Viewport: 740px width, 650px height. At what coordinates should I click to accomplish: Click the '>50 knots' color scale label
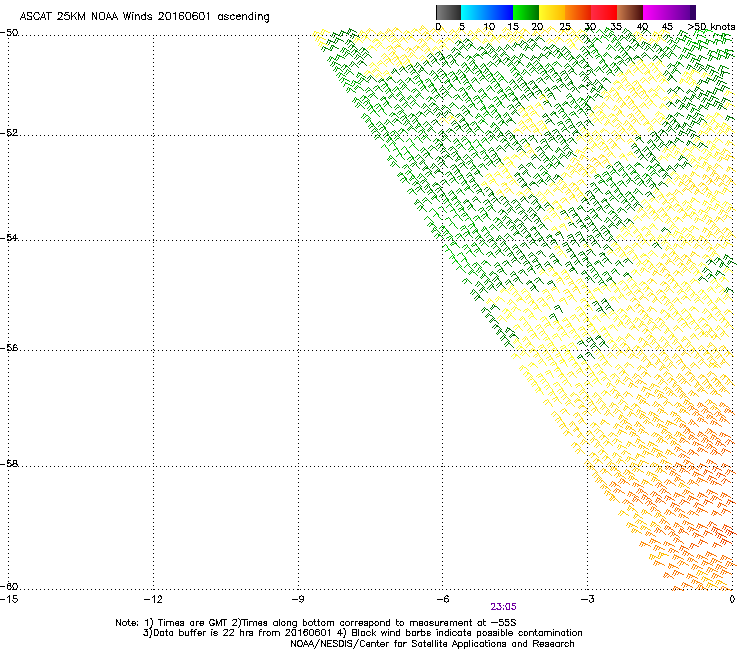coord(711,27)
